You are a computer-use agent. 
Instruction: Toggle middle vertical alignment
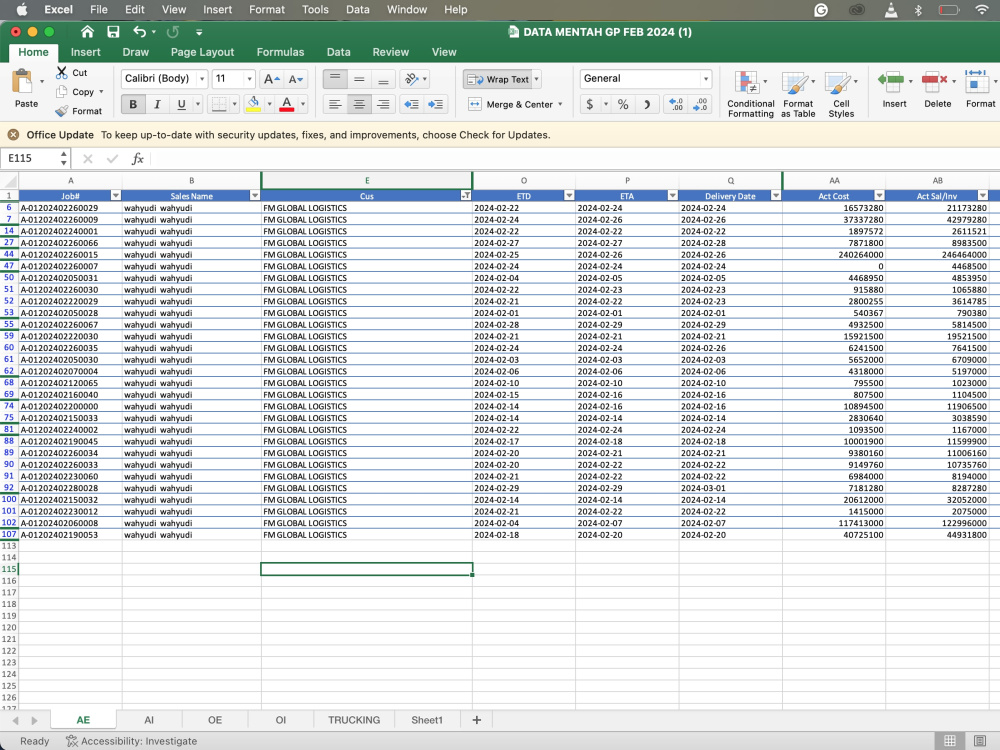pyautogui.click(x=359, y=79)
